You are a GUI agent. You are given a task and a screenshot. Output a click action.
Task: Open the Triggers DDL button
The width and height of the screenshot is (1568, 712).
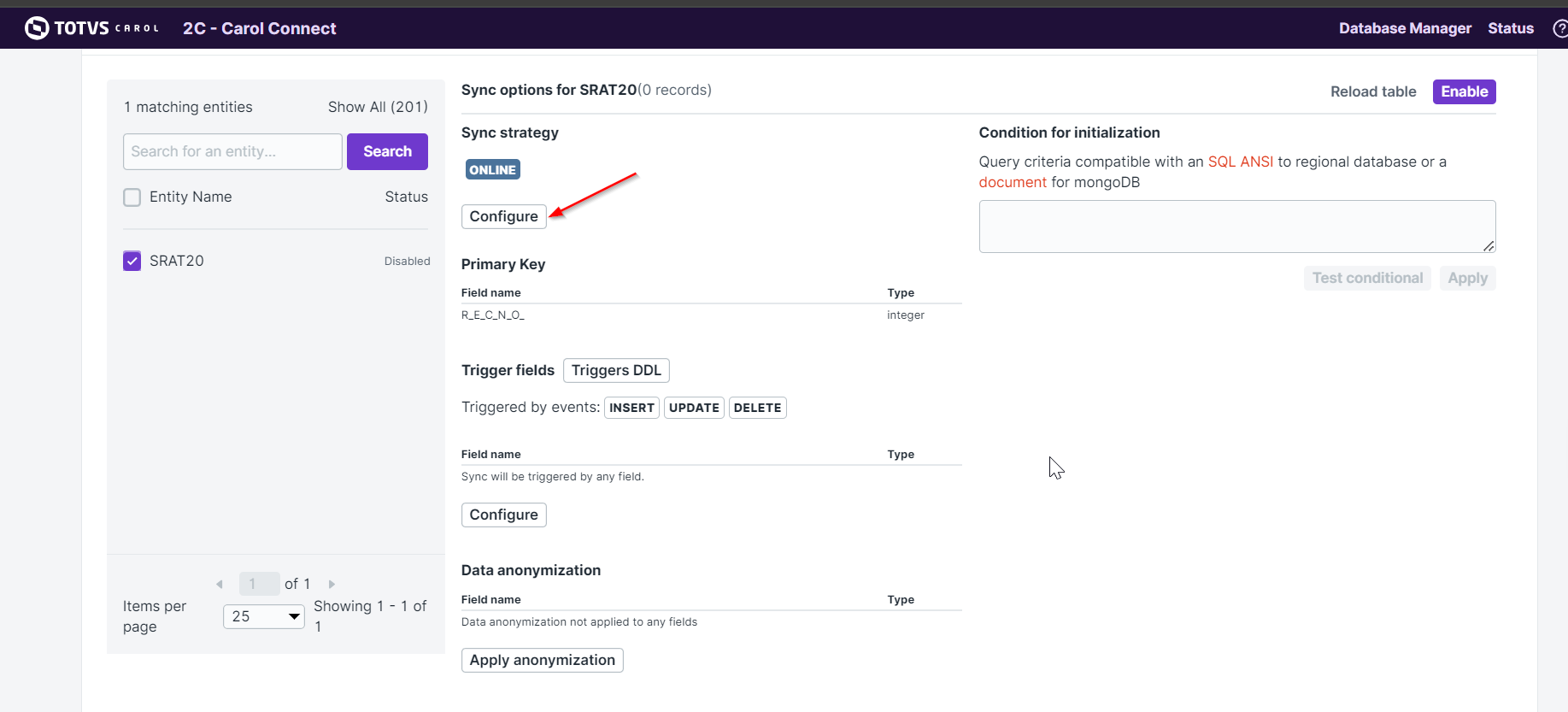(x=615, y=370)
